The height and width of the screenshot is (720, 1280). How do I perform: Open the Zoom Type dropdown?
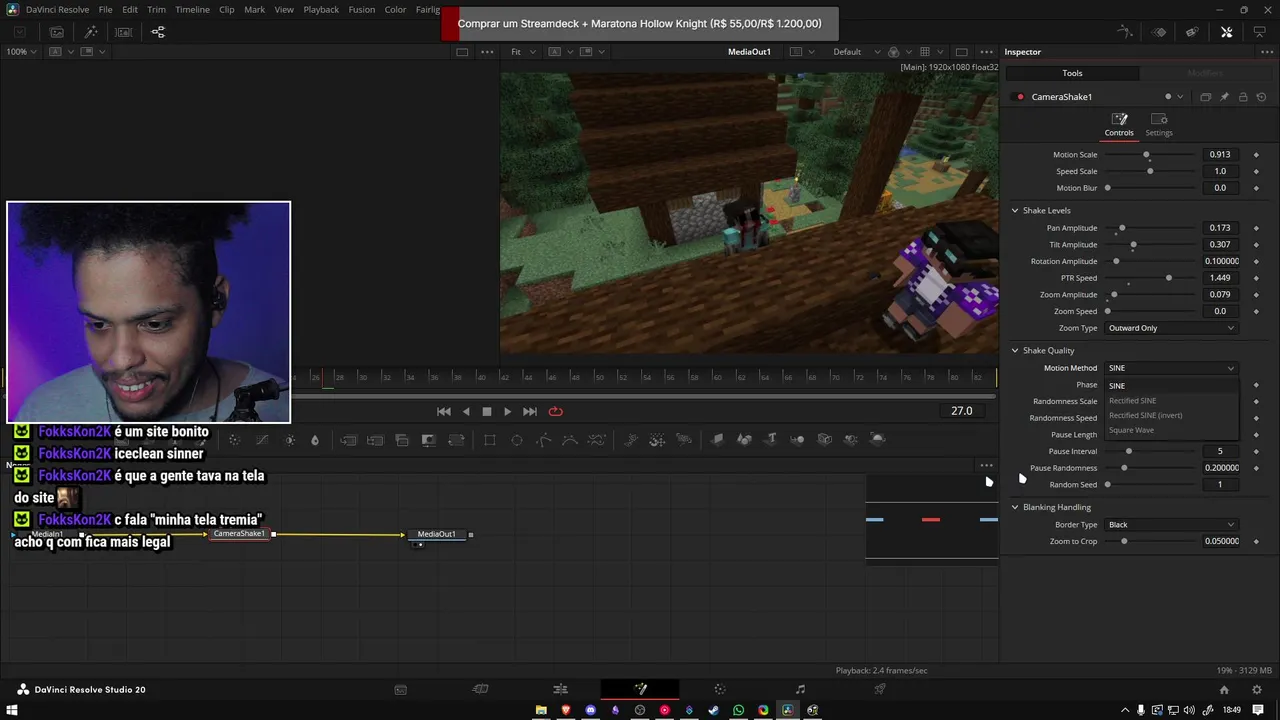point(1171,328)
